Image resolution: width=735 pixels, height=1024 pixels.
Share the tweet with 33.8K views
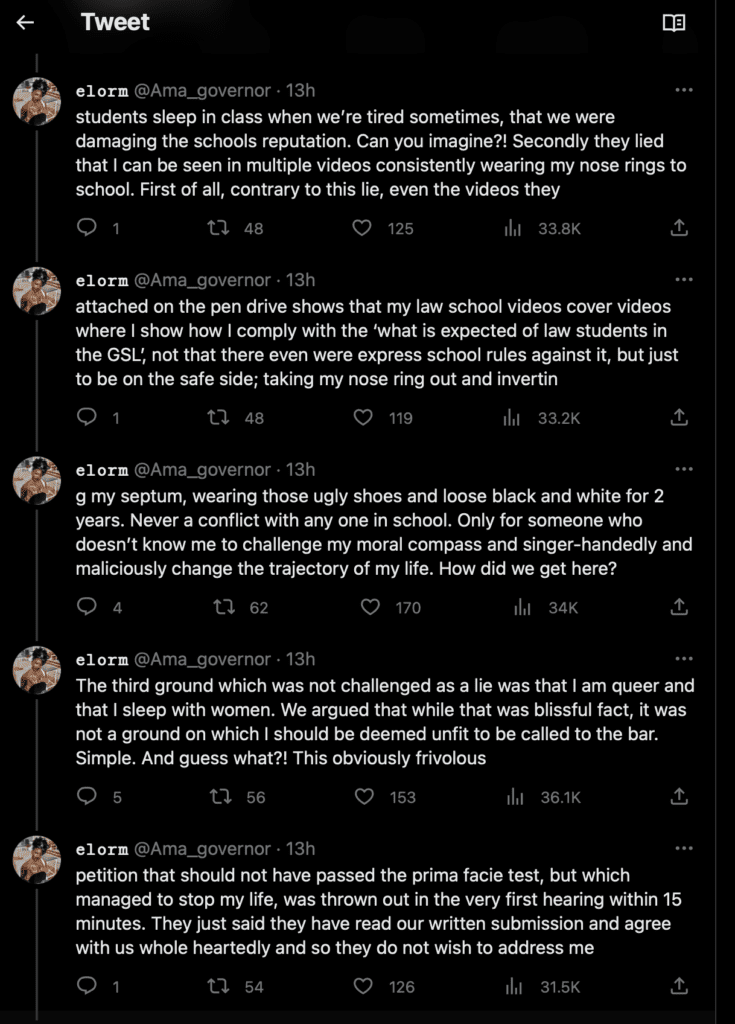pyautogui.click(x=679, y=228)
